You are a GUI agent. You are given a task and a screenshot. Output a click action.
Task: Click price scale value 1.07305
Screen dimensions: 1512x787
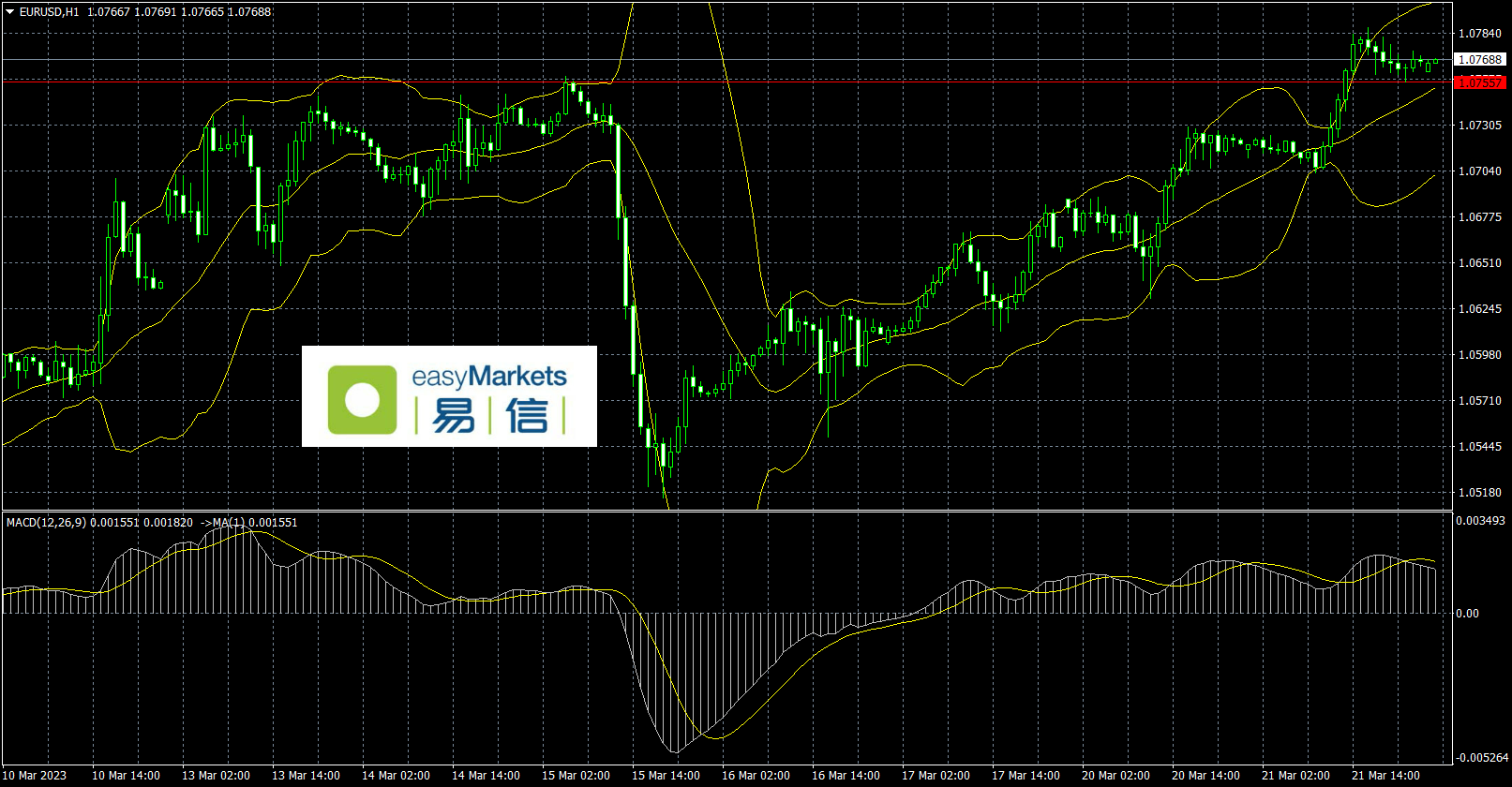[x=1480, y=126]
